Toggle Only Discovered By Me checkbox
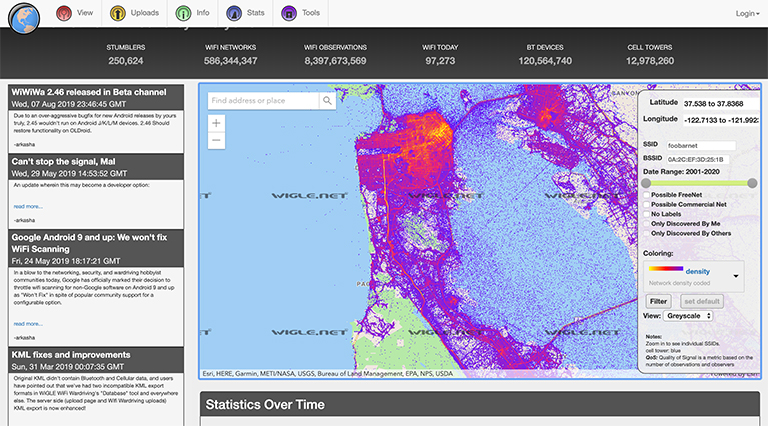Image resolution: width=768 pixels, height=426 pixels. pos(645,223)
